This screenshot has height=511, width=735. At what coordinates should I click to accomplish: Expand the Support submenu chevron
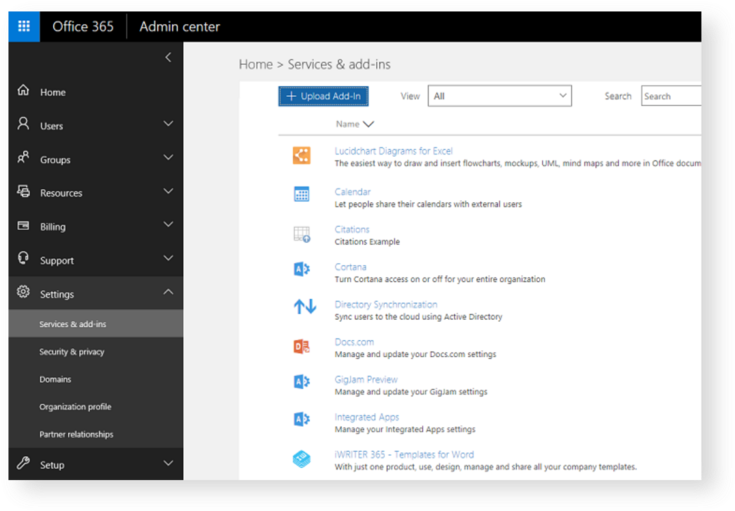(x=168, y=258)
